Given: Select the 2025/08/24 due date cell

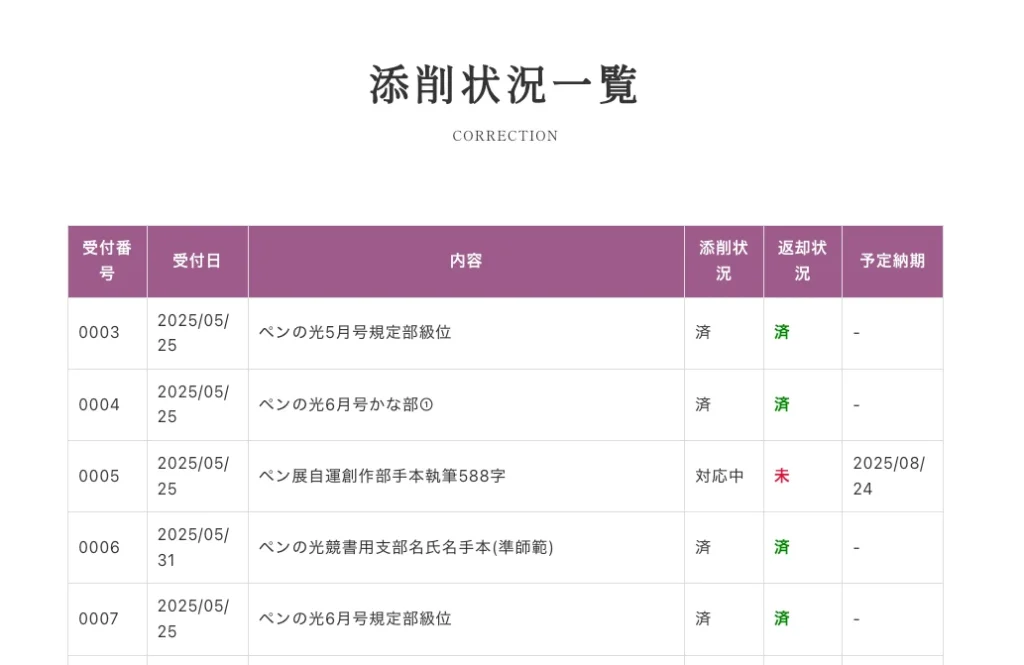Looking at the screenshot, I should 889,476.
